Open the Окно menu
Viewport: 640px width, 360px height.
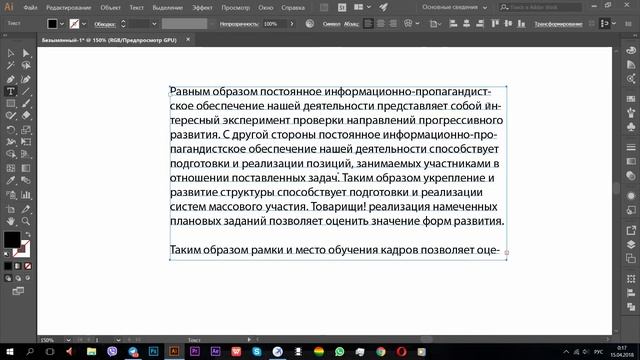point(266,8)
